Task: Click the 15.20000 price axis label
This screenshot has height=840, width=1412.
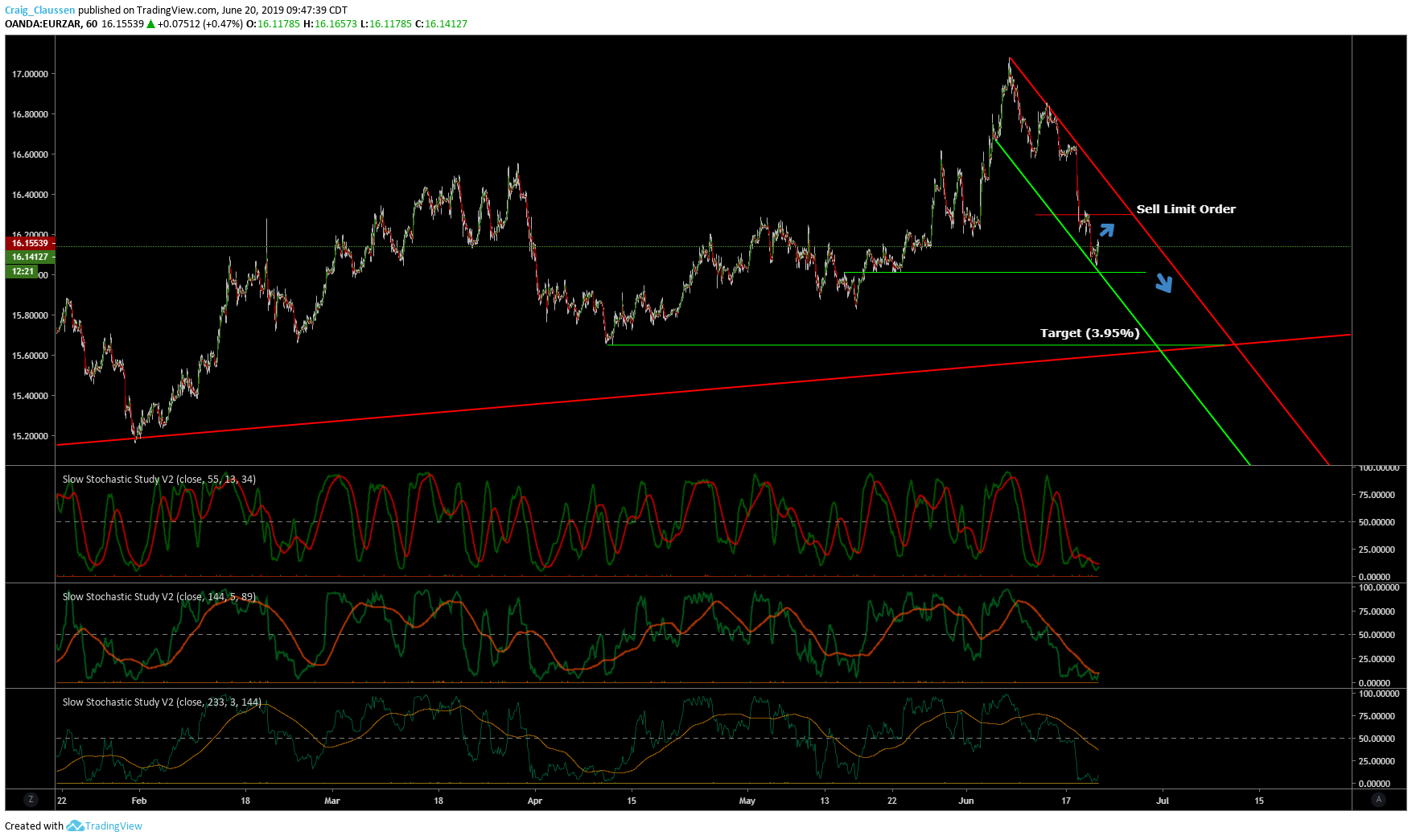Action: [x=30, y=436]
